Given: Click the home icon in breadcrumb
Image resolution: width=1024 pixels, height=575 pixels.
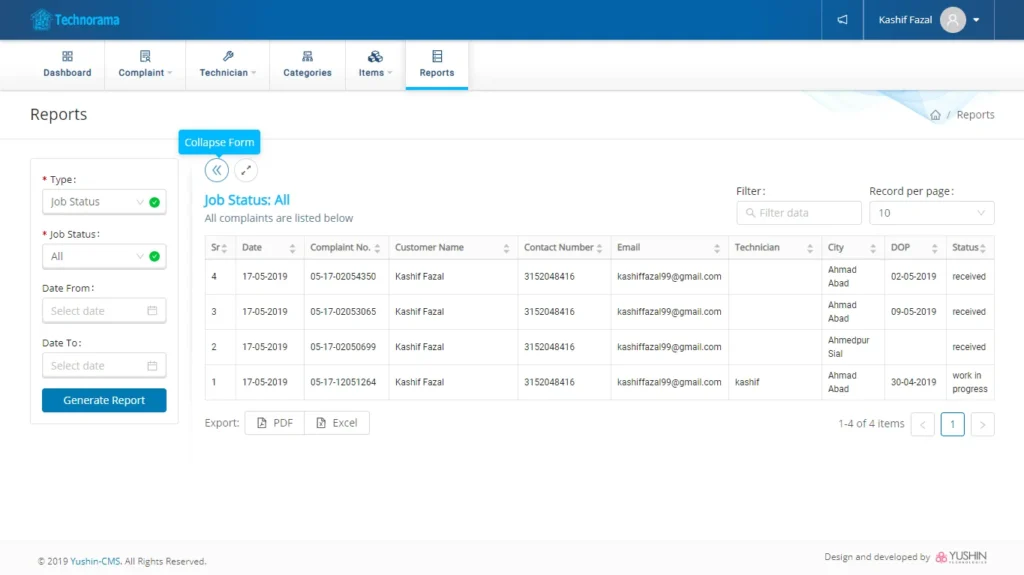Looking at the screenshot, I should 935,115.
